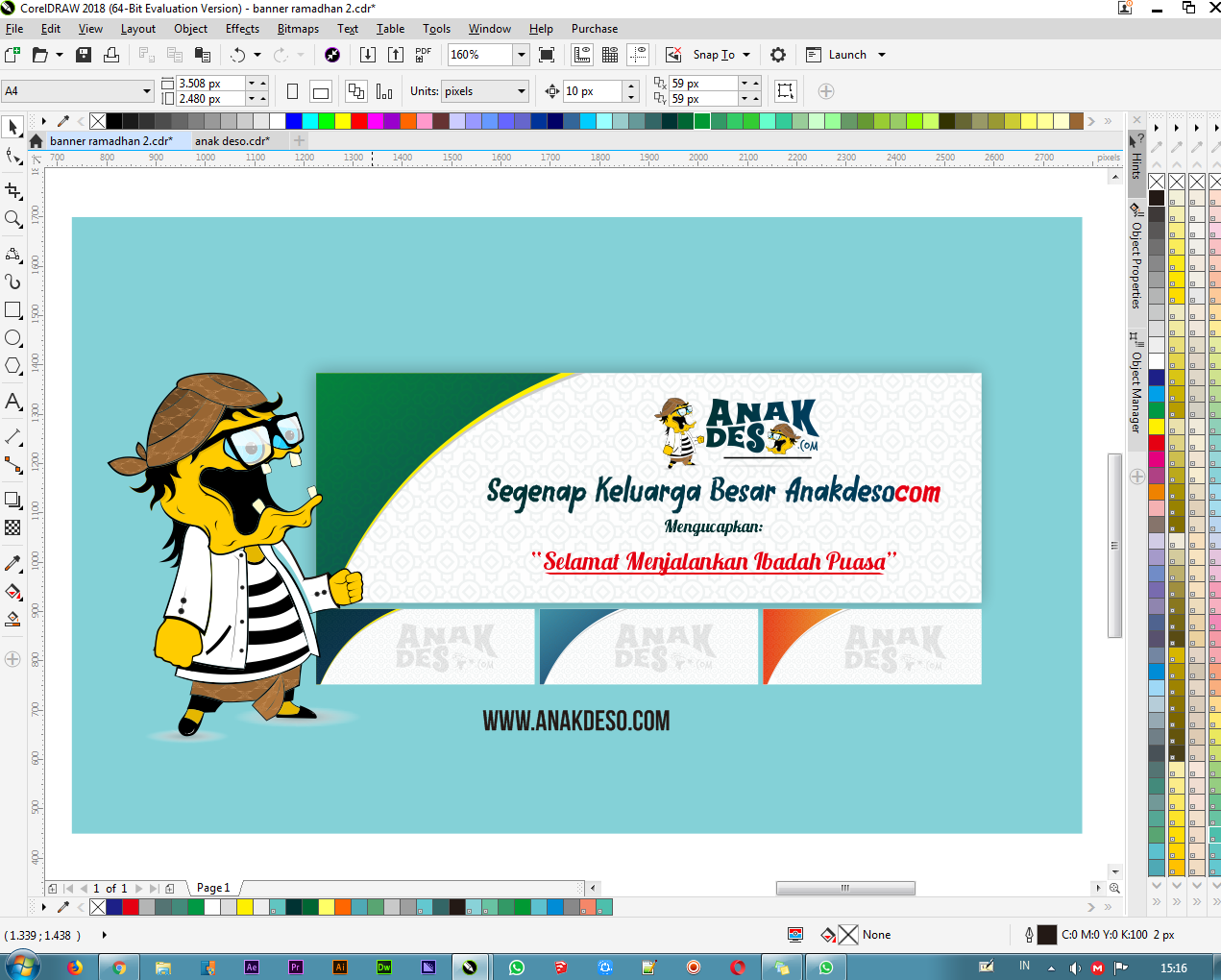Image resolution: width=1221 pixels, height=980 pixels.
Task: Expand the Launch dropdown
Action: coord(882,55)
